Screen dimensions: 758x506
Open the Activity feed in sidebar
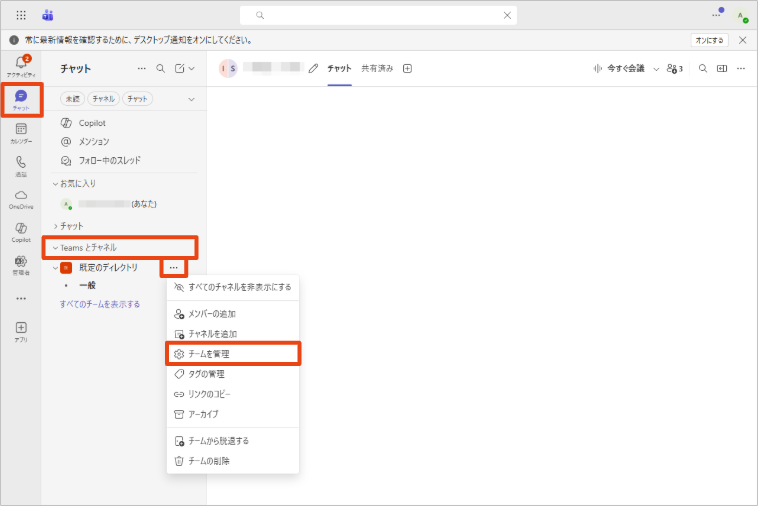point(20,66)
